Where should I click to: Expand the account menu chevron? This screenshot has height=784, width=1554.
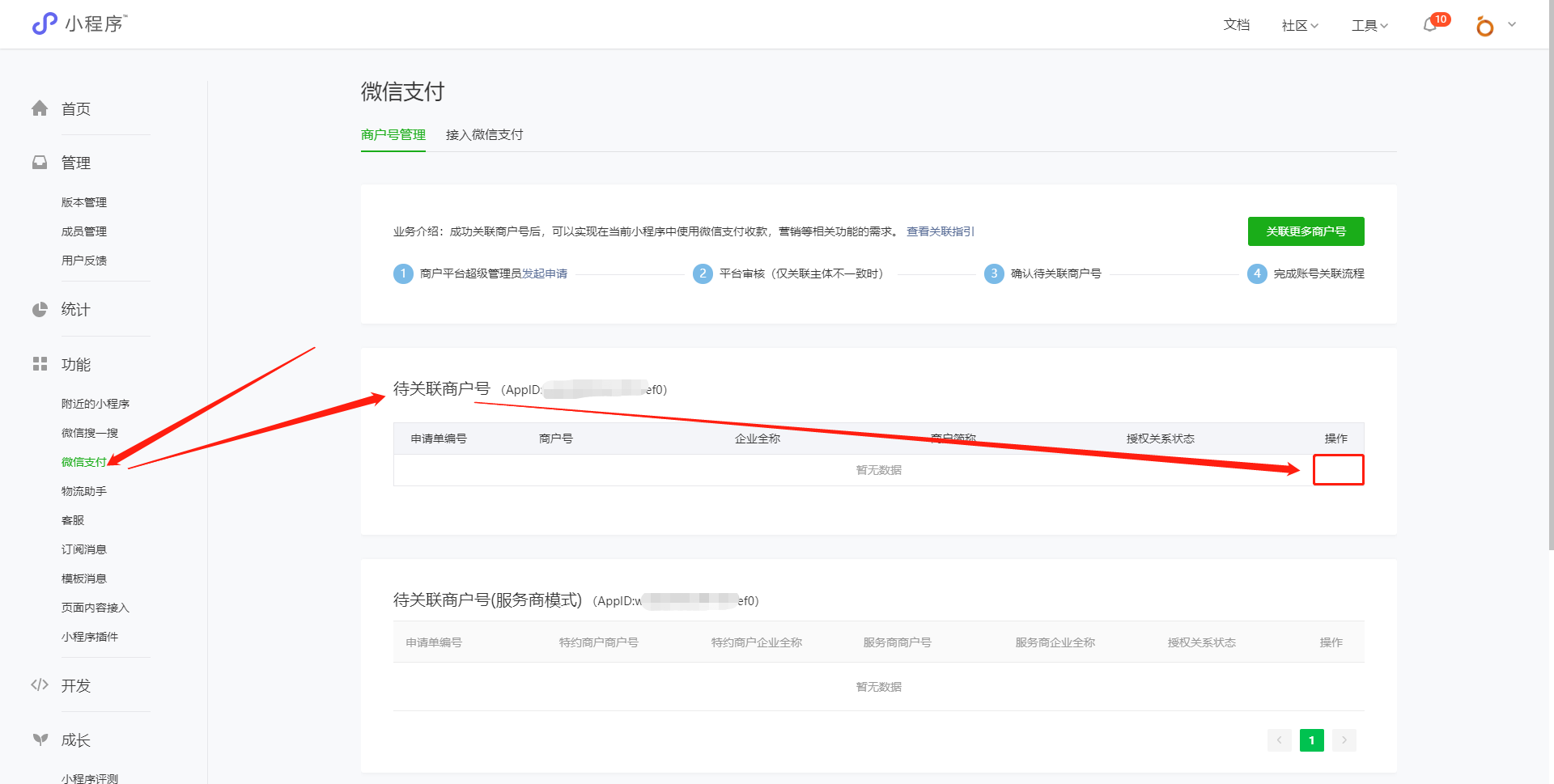tap(1512, 24)
